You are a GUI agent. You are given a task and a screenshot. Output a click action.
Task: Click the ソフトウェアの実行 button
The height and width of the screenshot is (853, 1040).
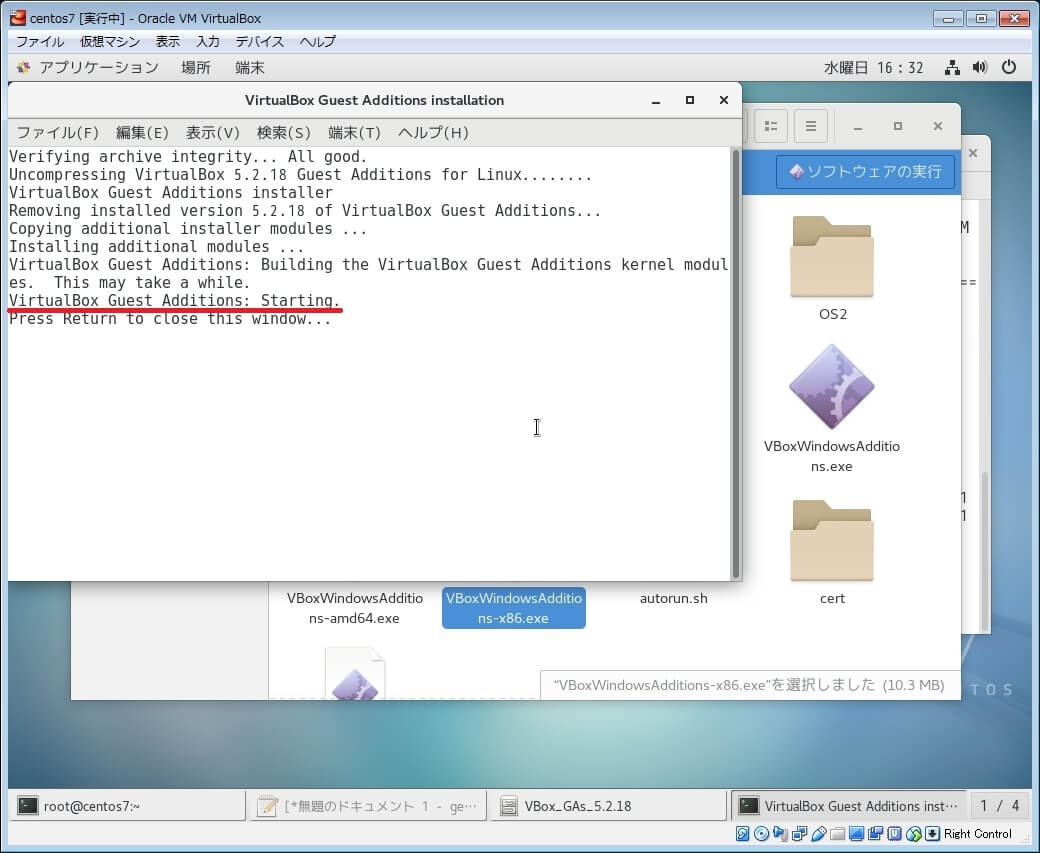point(865,171)
